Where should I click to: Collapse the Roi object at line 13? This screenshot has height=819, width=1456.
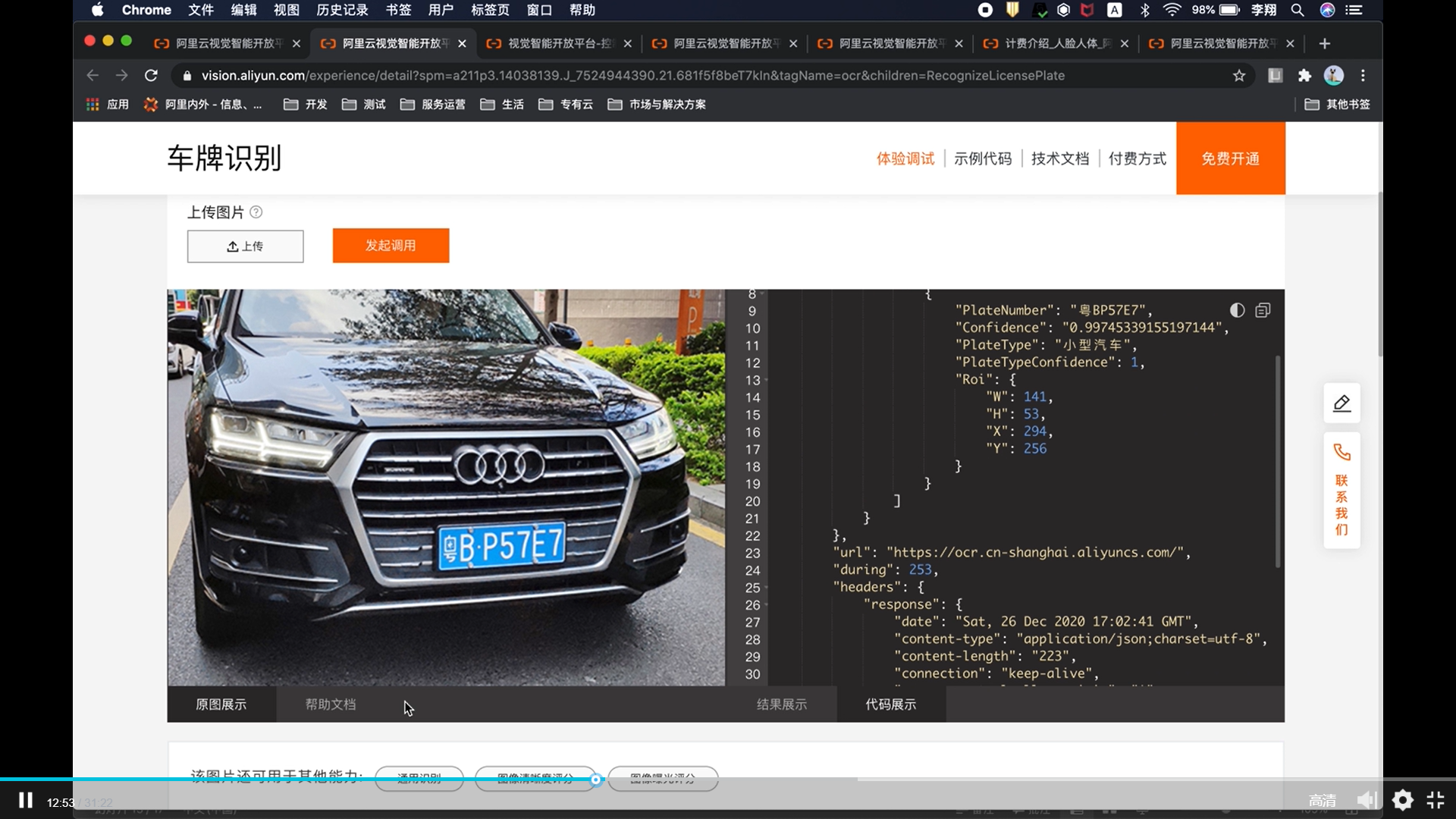click(x=767, y=380)
